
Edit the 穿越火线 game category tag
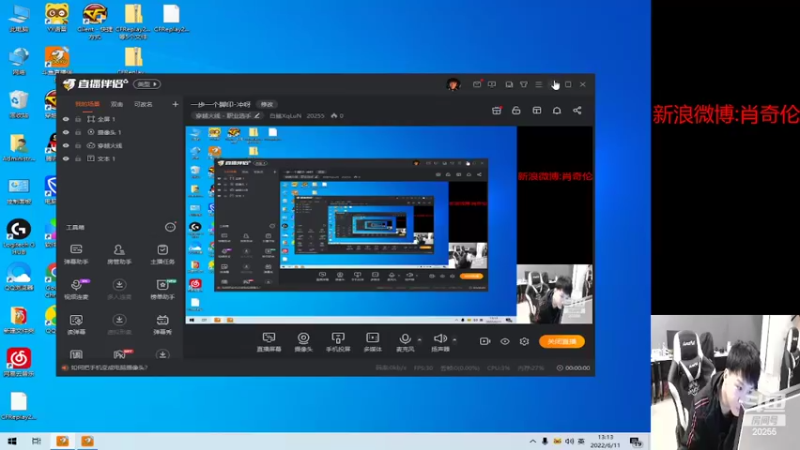(x=228, y=116)
